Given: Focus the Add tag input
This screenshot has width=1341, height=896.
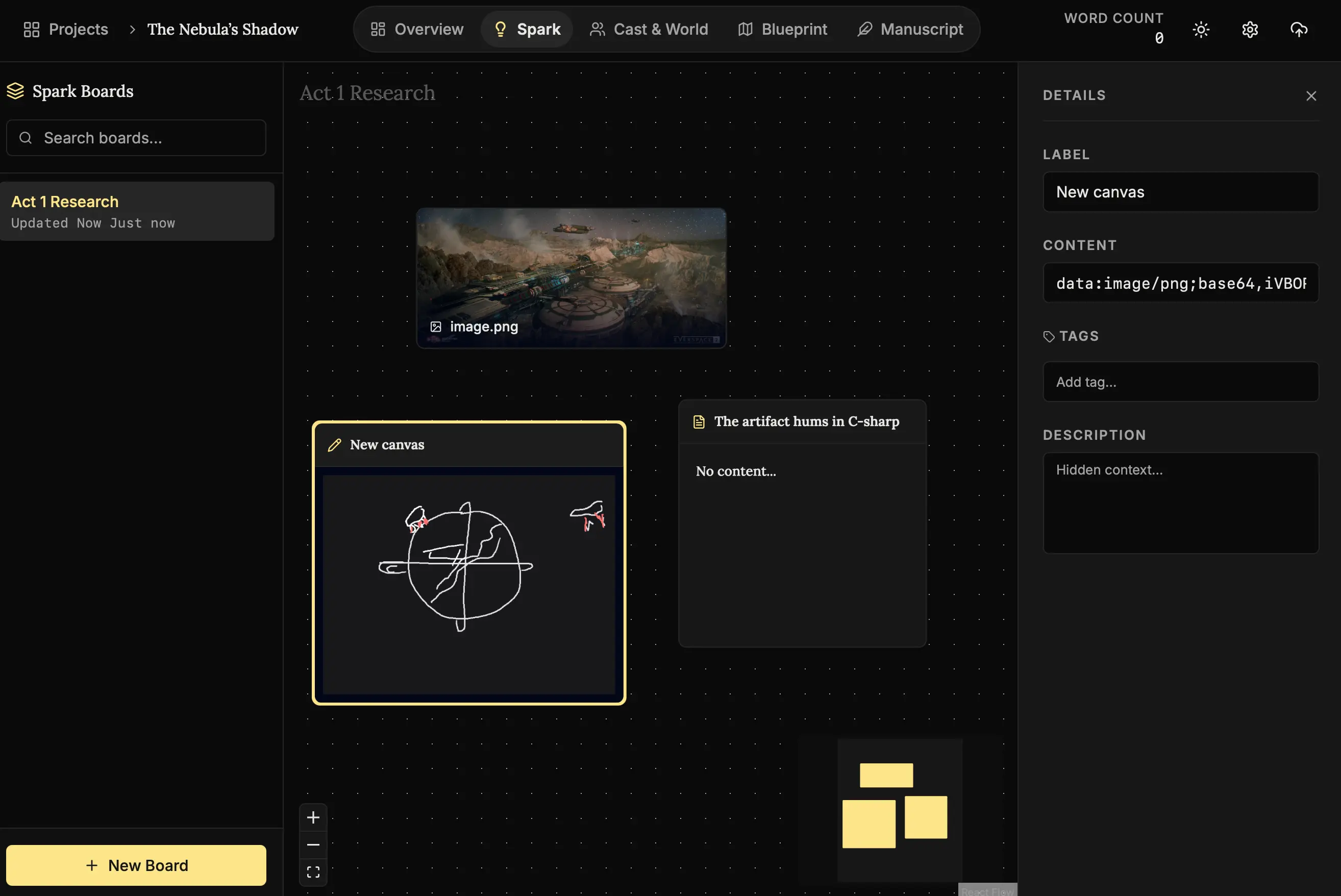Looking at the screenshot, I should coord(1180,382).
